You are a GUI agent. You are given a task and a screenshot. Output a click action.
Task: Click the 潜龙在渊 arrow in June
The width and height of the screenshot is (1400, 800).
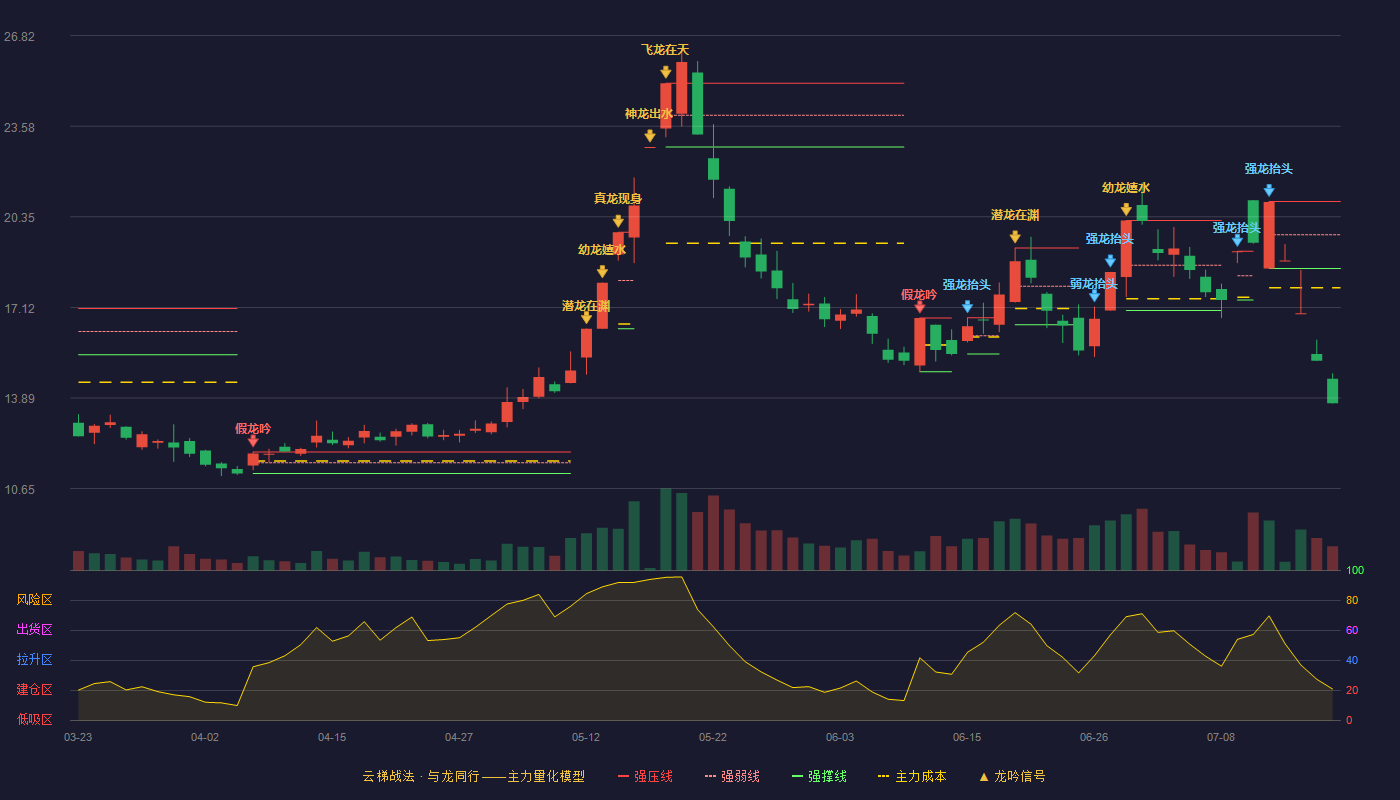pyautogui.click(x=1015, y=237)
